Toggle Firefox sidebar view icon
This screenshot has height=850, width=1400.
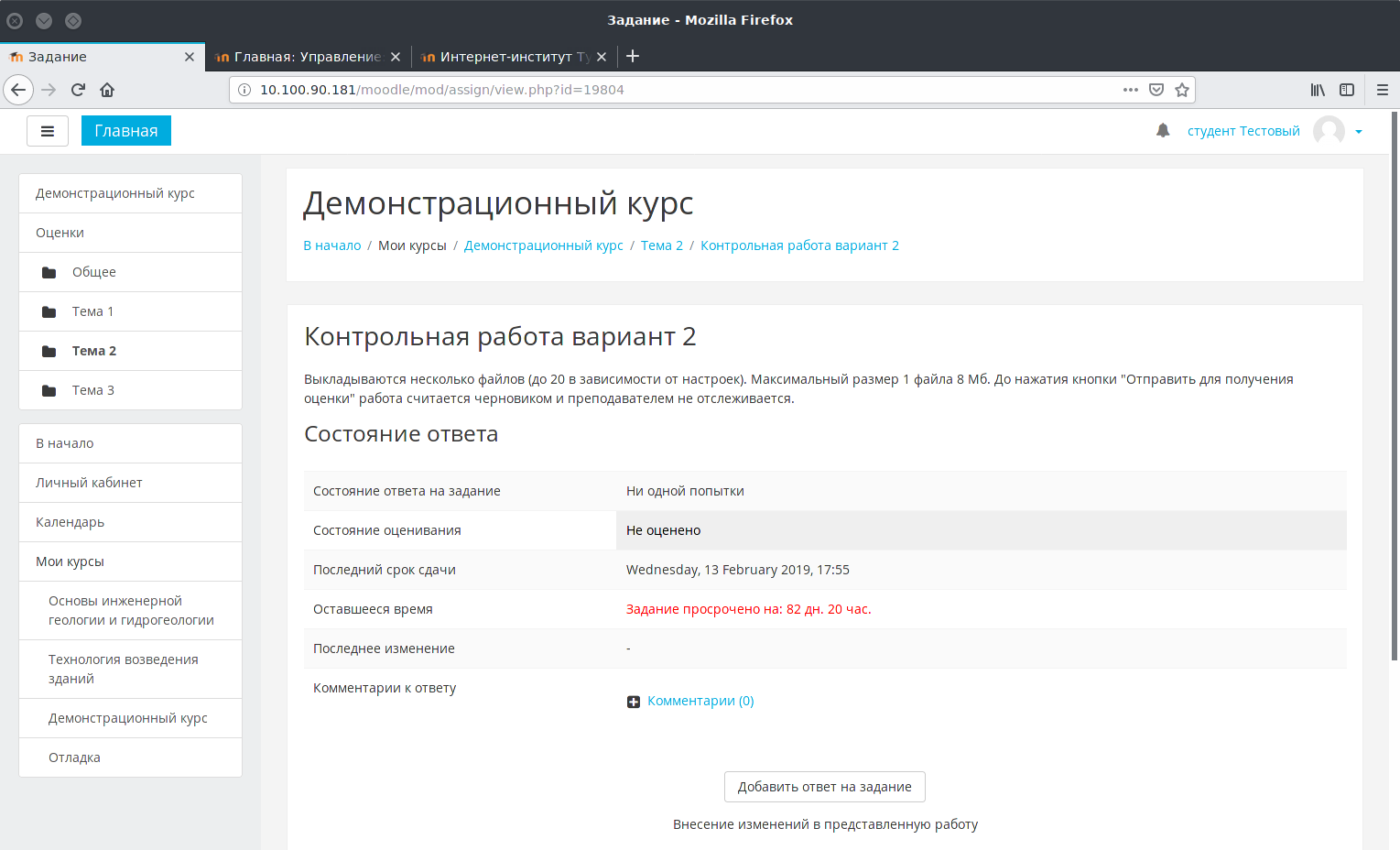(x=1347, y=90)
